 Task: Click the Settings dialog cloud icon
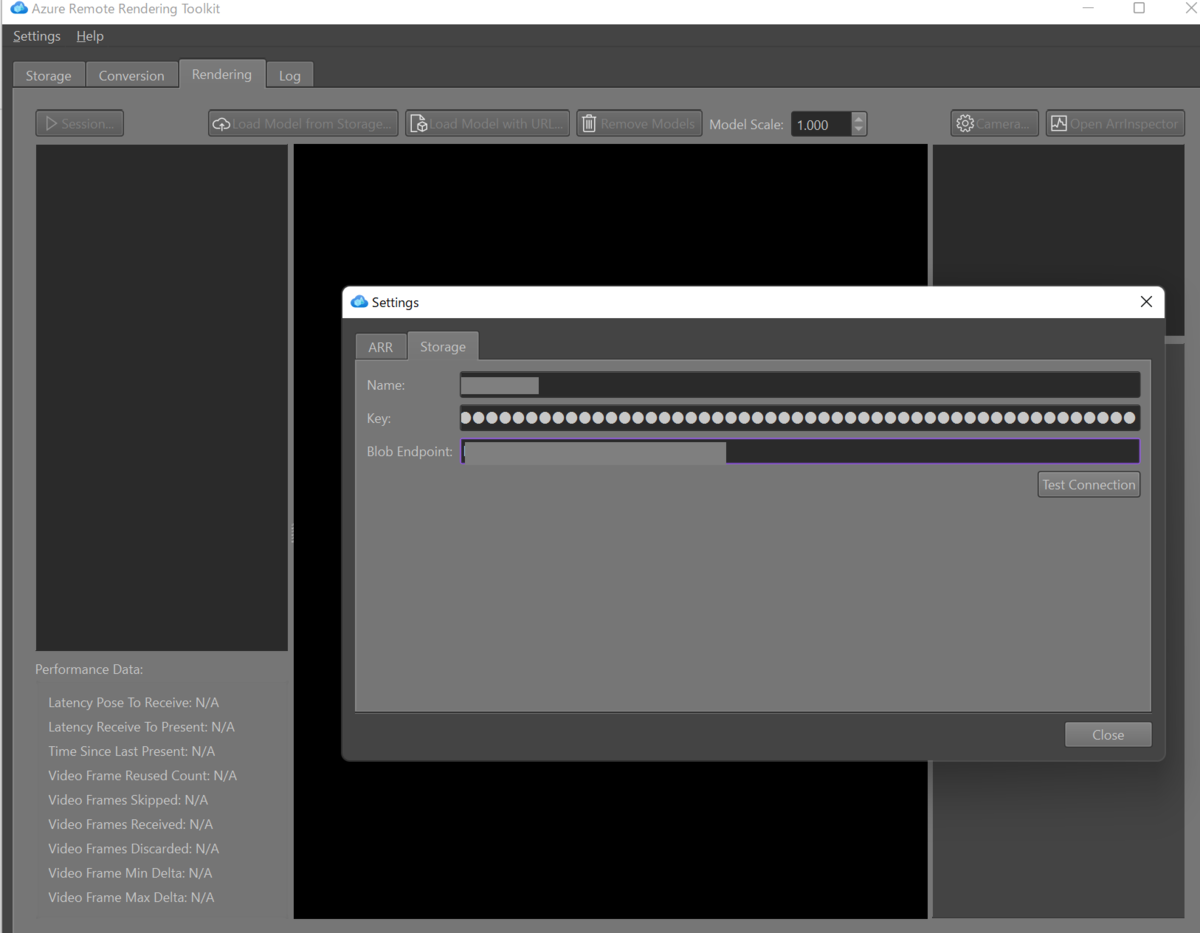(x=359, y=302)
